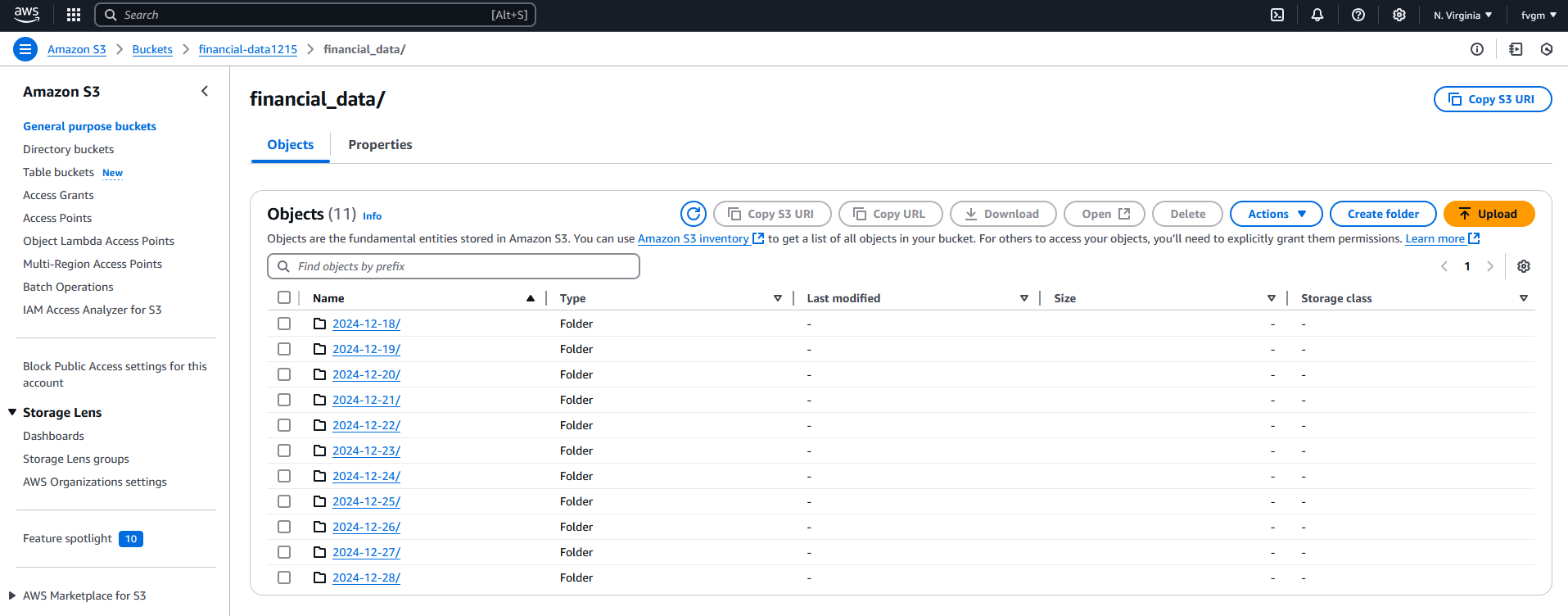Open the fvgm account menu
Screen dimensions: 1568x616
pyautogui.click(x=1539, y=15)
